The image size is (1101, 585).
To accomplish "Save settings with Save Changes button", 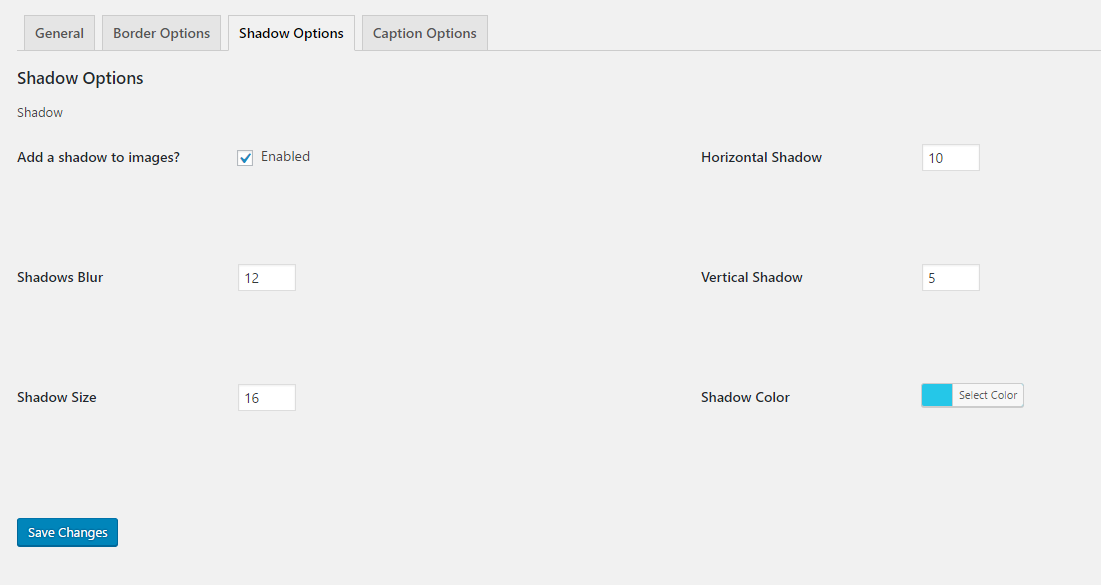I will tap(67, 533).
